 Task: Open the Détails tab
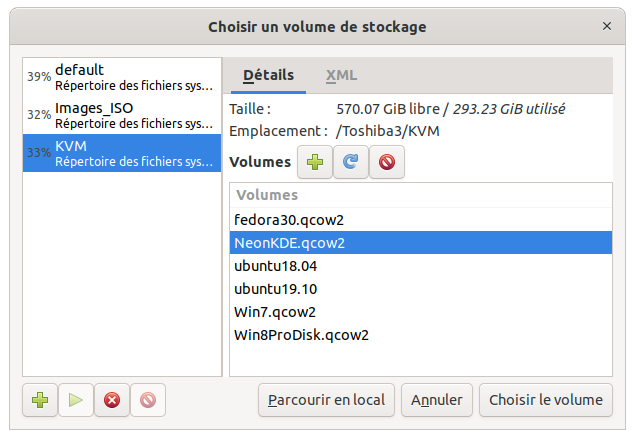[268, 75]
